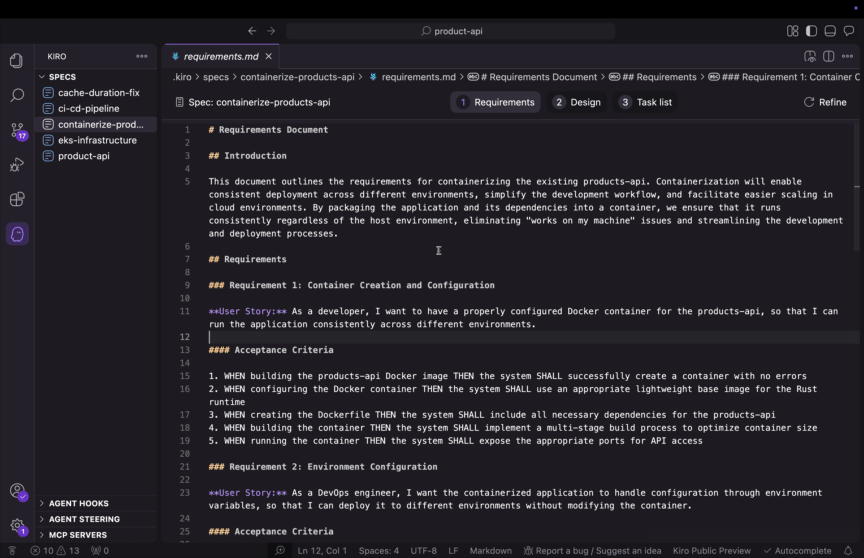Open the Run and Debug icon
Image resolution: width=864 pixels, height=558 pixels.
click(x=17, y=165)
